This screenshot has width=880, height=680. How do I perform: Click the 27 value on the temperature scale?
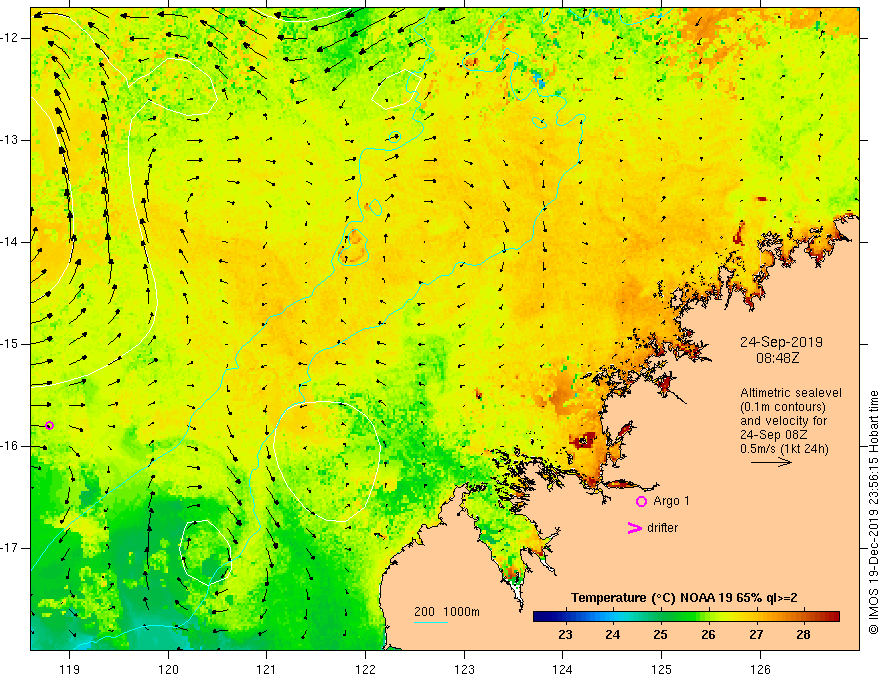tap(756, 635)
